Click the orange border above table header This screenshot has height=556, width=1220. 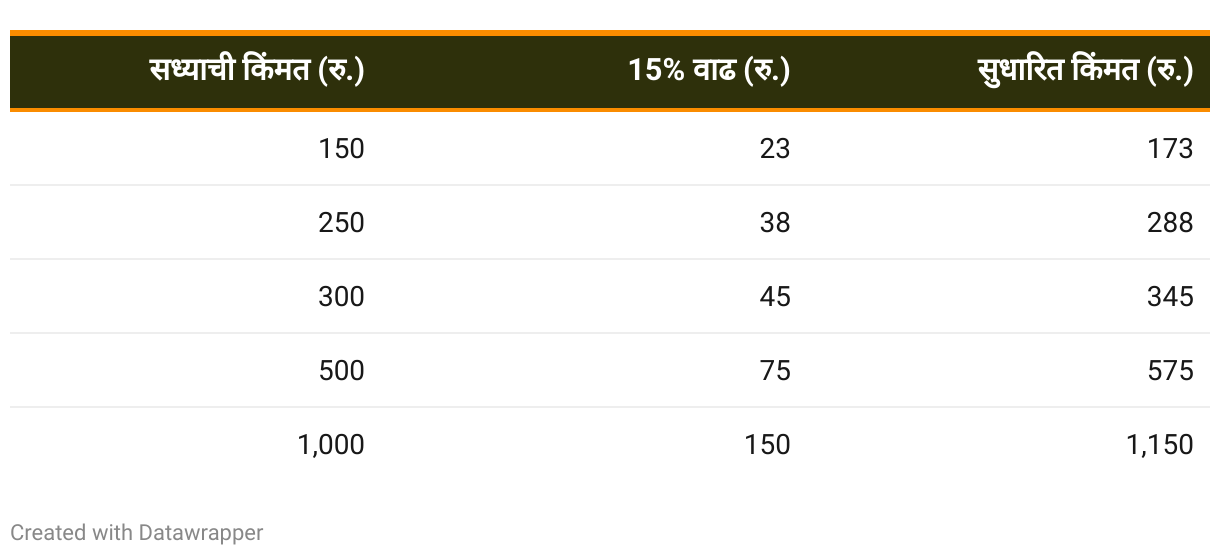click(x=610, y=33)
